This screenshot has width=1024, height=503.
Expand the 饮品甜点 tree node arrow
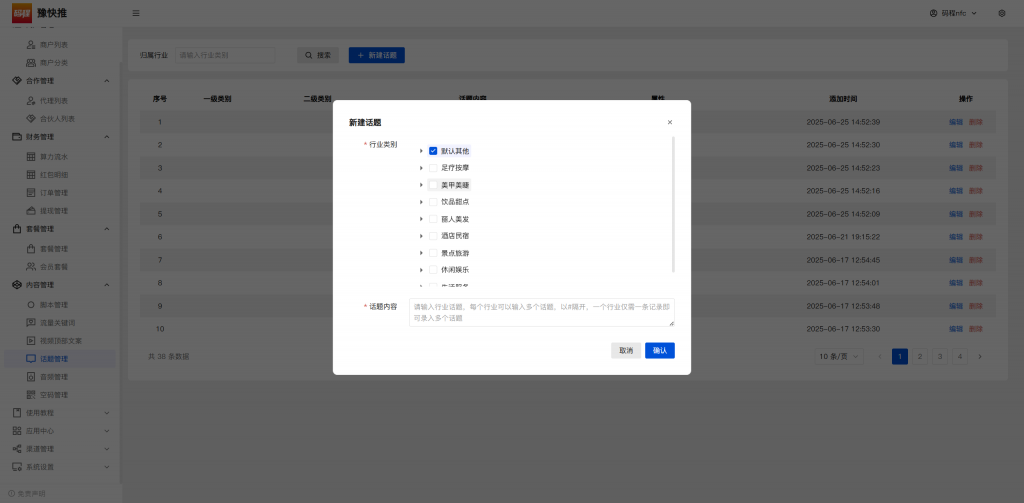pos(421,202)
